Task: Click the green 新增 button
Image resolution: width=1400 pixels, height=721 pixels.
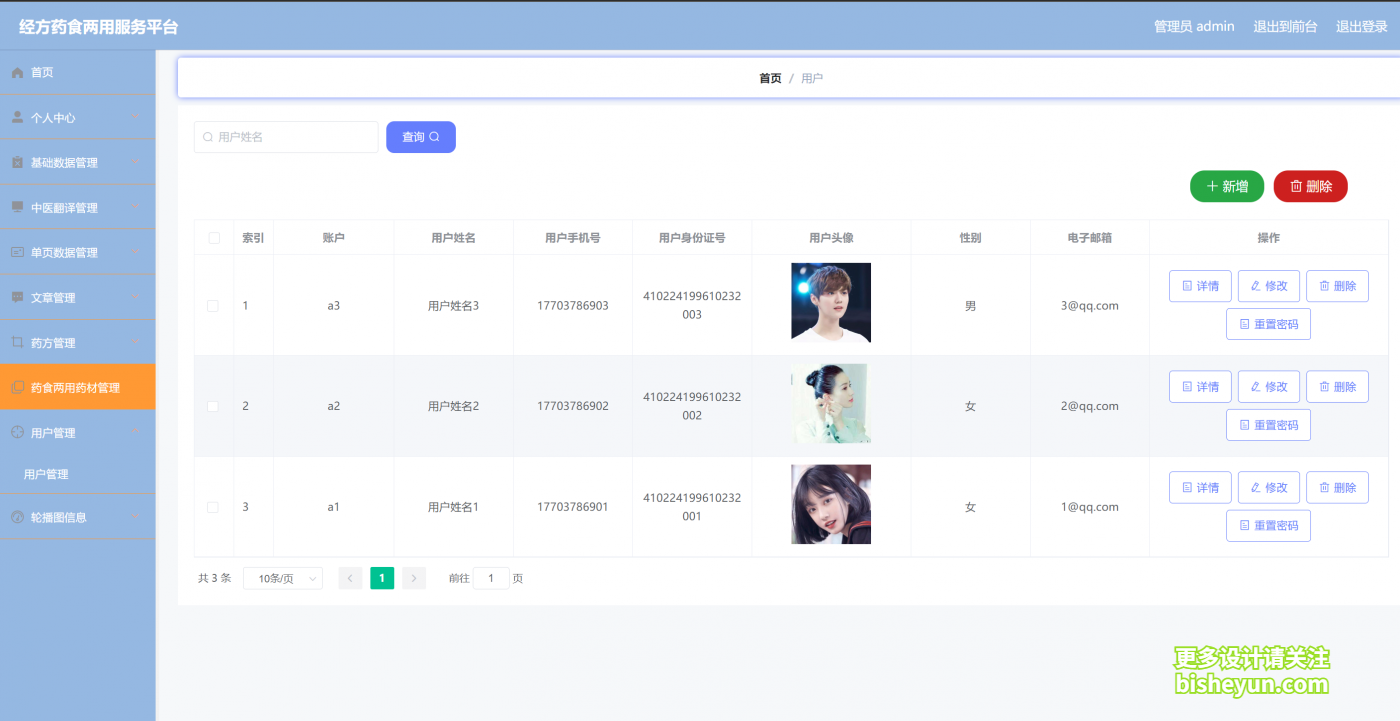Action: (x=1227, y=186)
